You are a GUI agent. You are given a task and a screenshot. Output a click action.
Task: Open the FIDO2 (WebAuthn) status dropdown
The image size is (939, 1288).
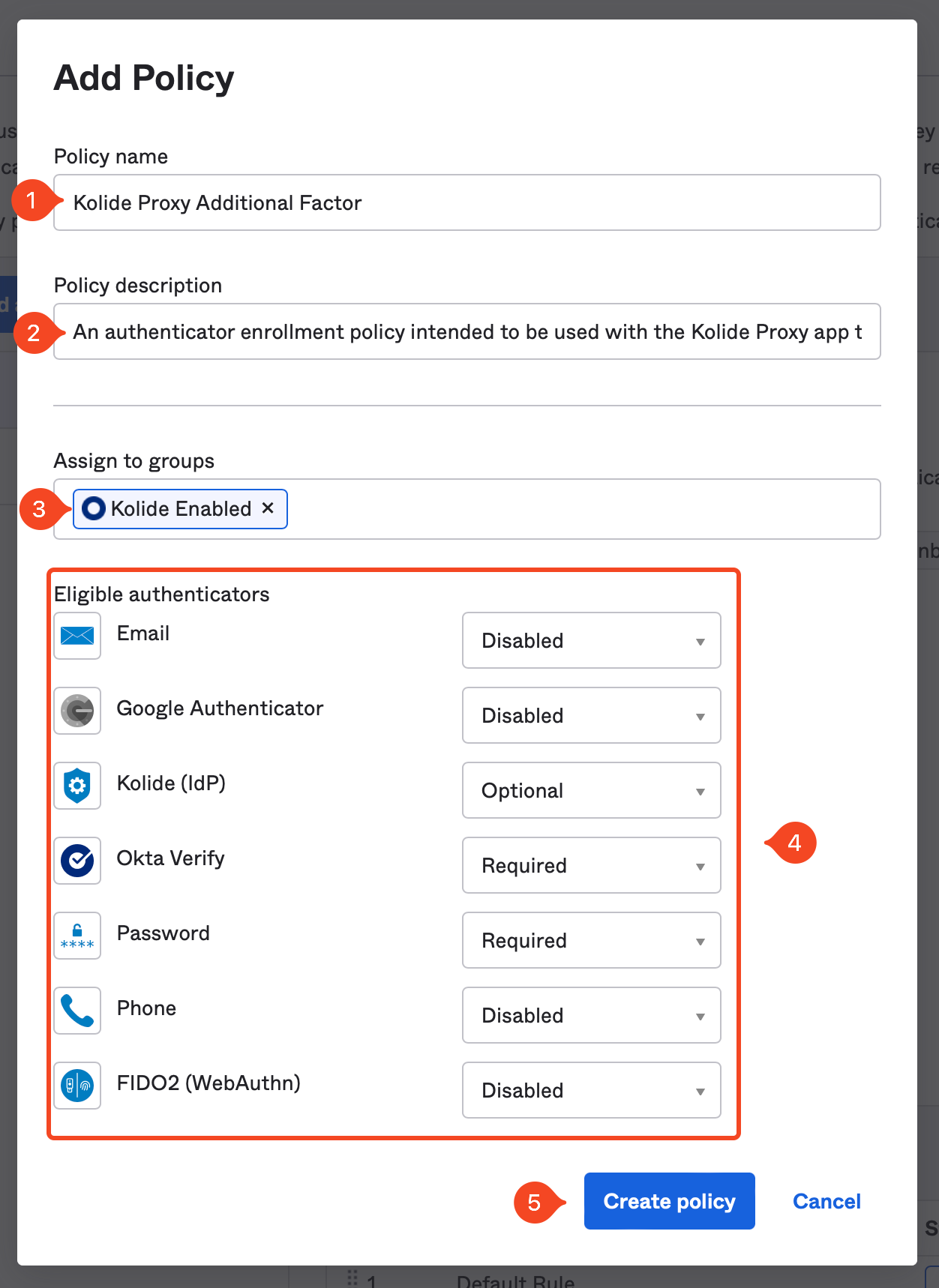592,1090
